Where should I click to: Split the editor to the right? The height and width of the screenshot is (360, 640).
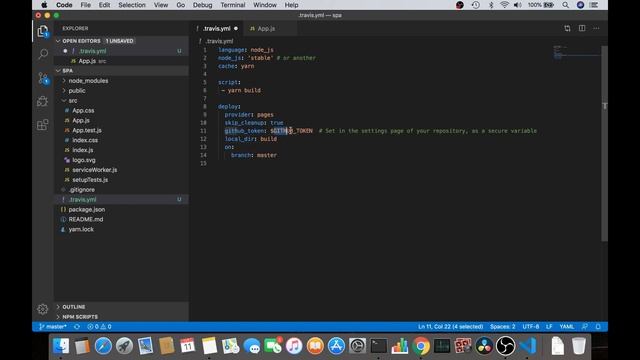click(x=582, y=28)
